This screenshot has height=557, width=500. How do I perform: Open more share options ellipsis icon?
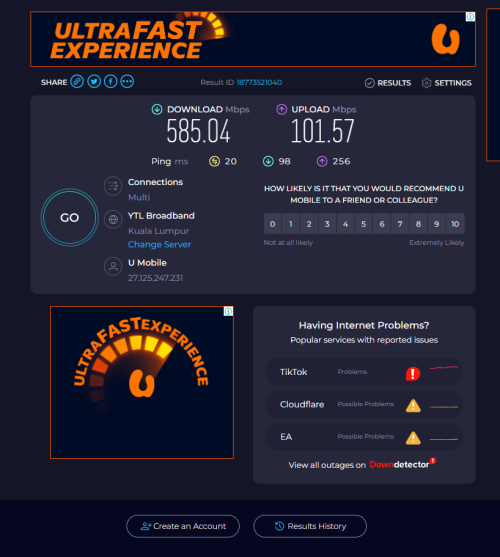point(127,82)
